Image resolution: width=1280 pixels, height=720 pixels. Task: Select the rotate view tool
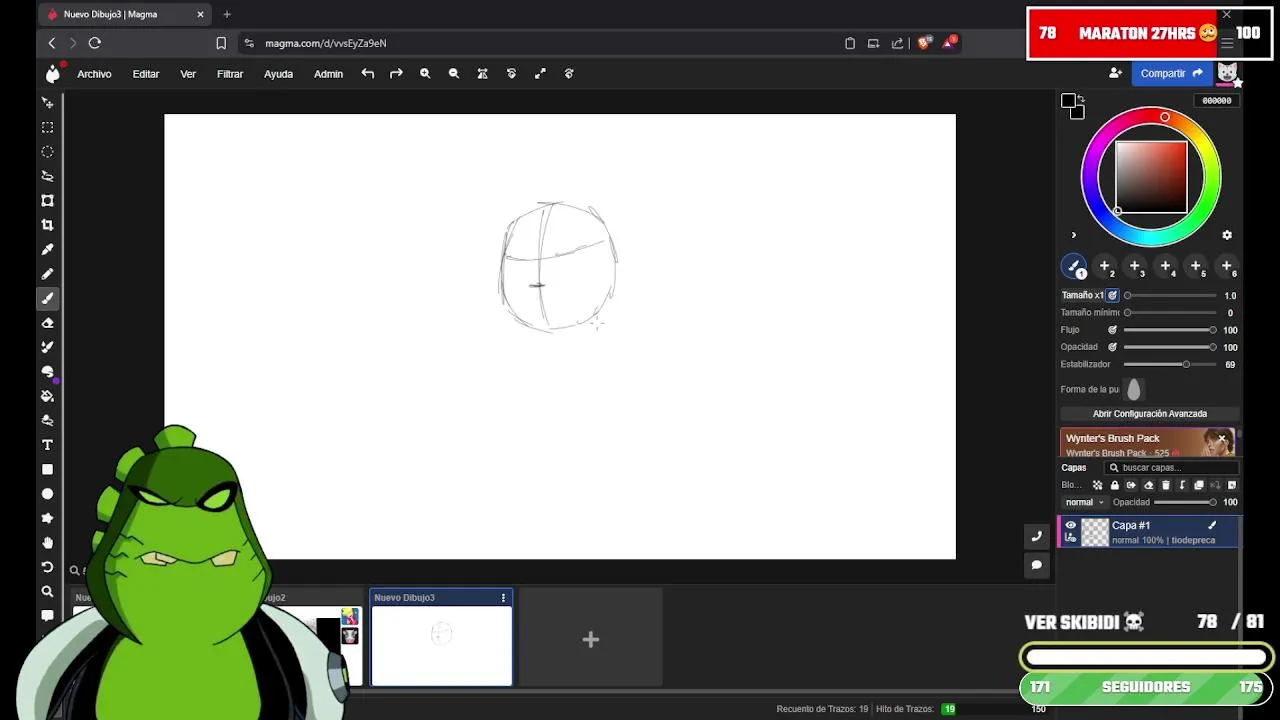[47, 567]
